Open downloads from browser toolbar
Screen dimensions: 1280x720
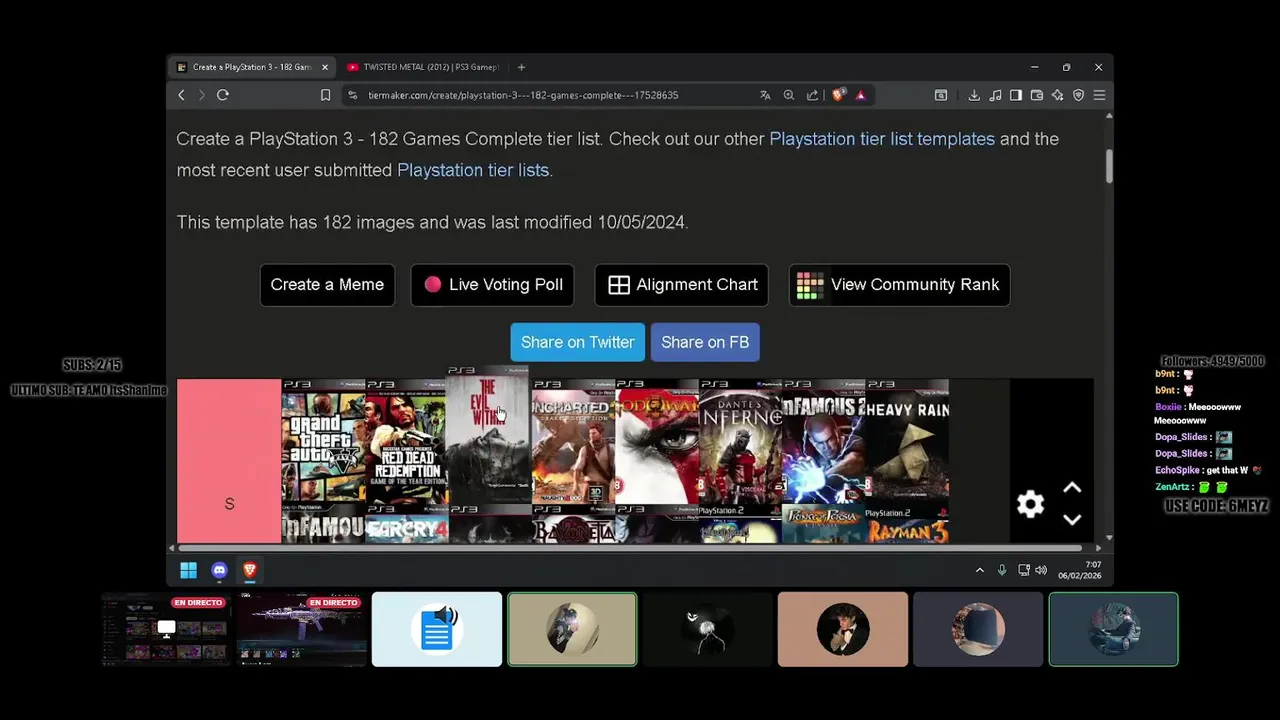974,95
